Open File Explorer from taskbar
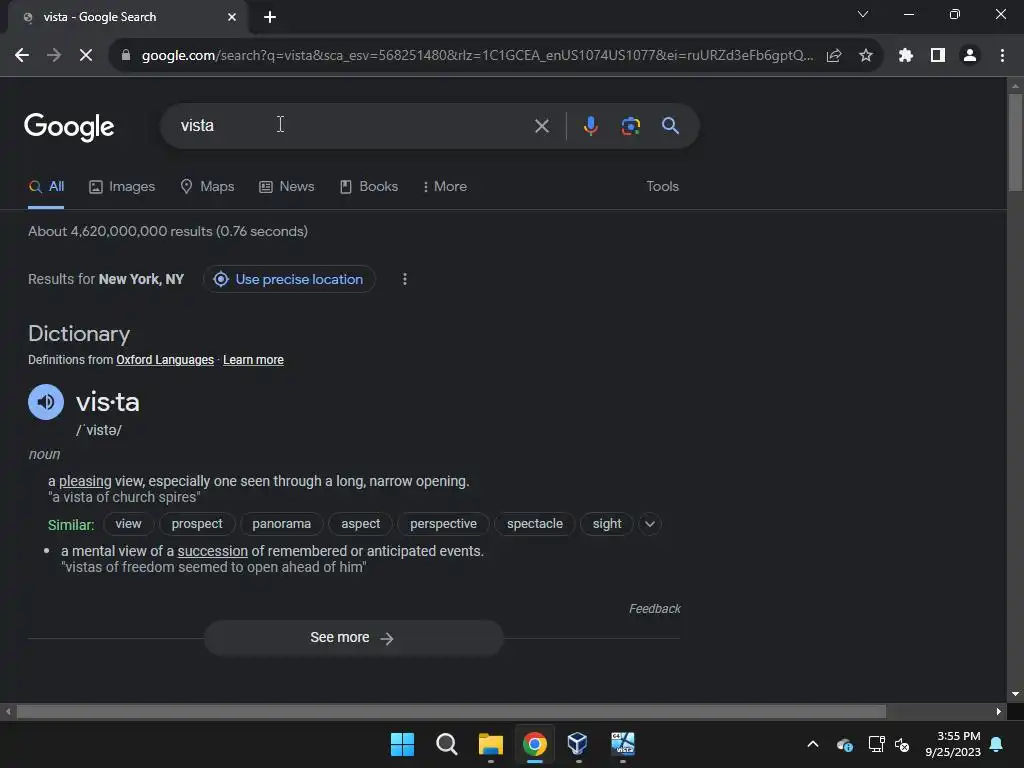The image size is (1024, 768). click(490, 744)
